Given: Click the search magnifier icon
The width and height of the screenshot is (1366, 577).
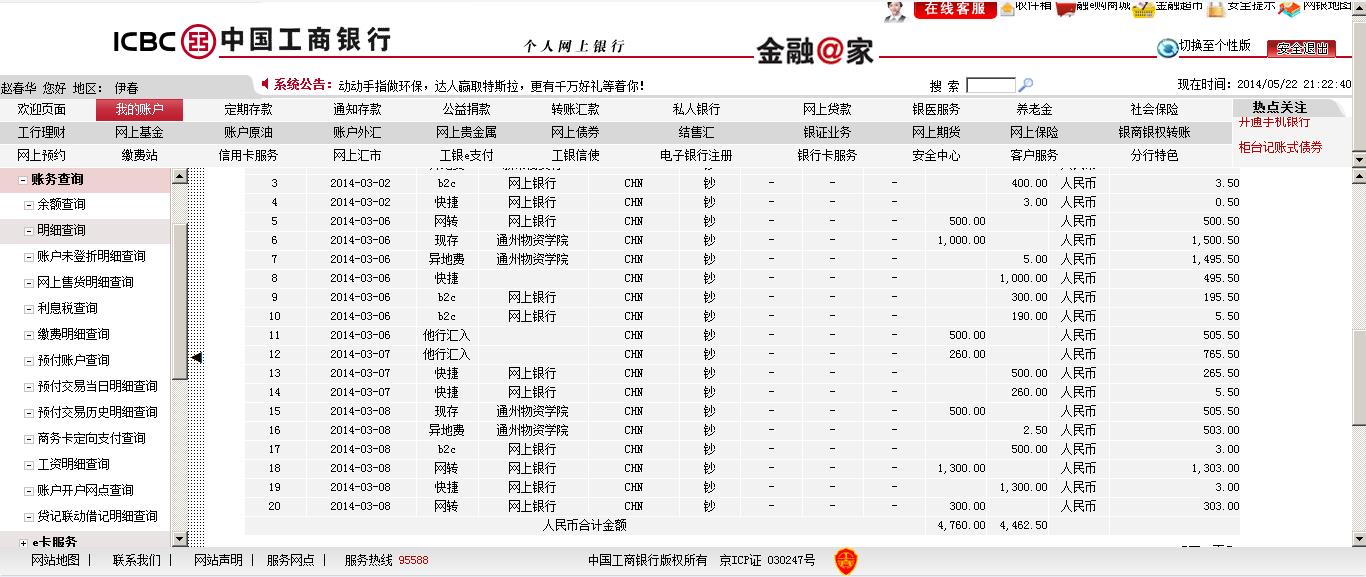Looking at the screenshot, I should [x=1025, y=85].
